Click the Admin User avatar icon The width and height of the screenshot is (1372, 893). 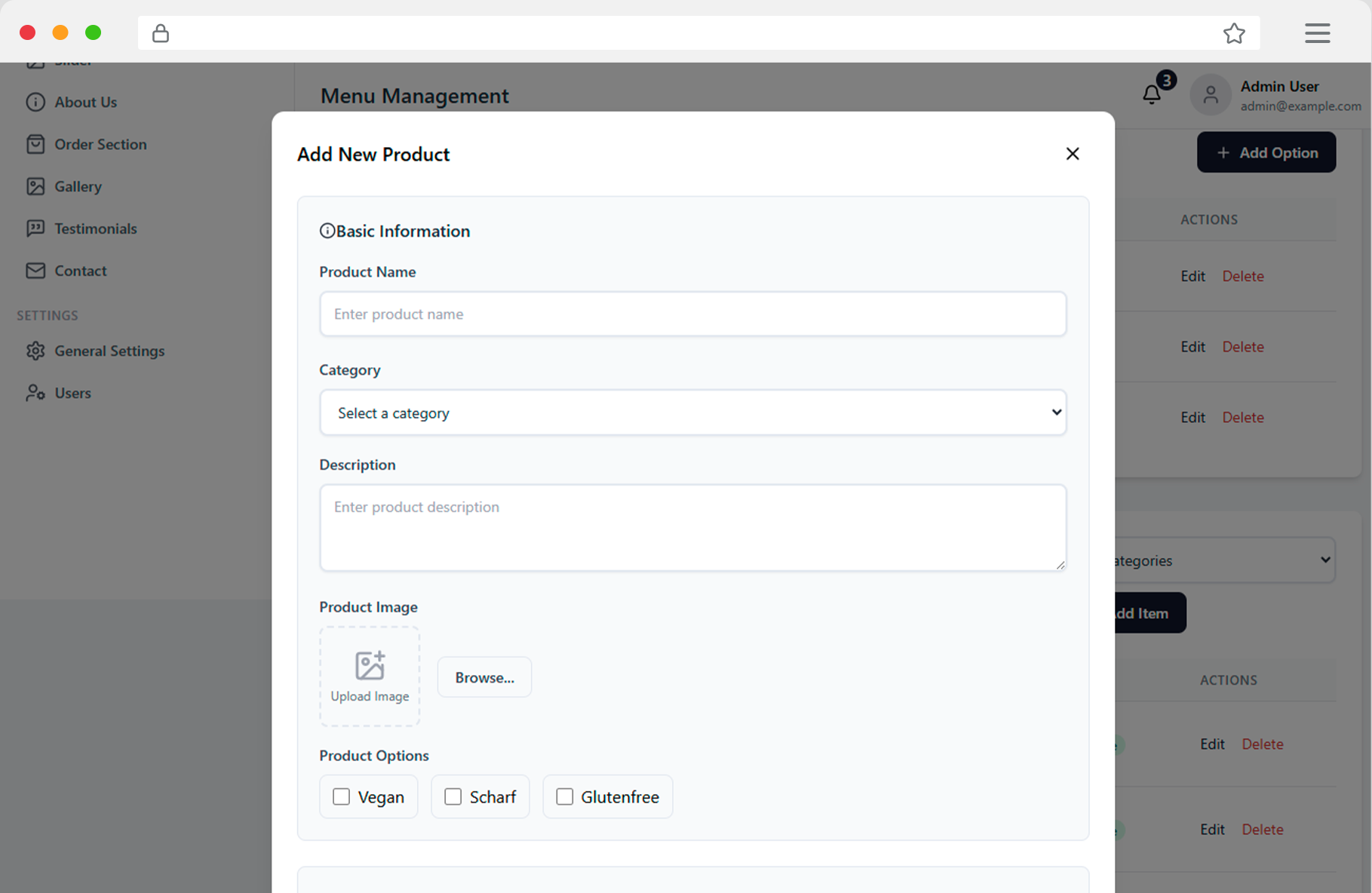pyautogui.click(x=1210, y=96)
